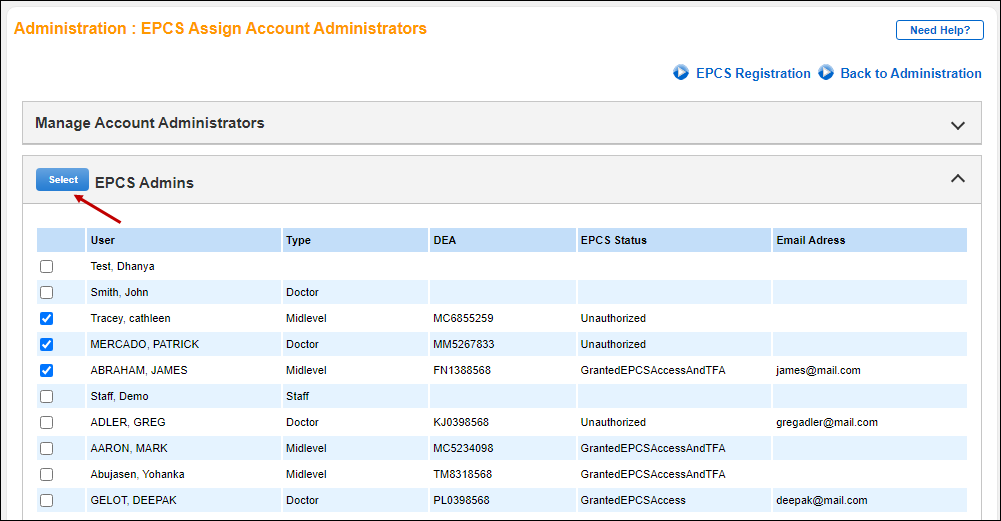Click the Need Help? button
This screenshot has width=1001, height=521.
pyautogui.click(x=940, y=30)
